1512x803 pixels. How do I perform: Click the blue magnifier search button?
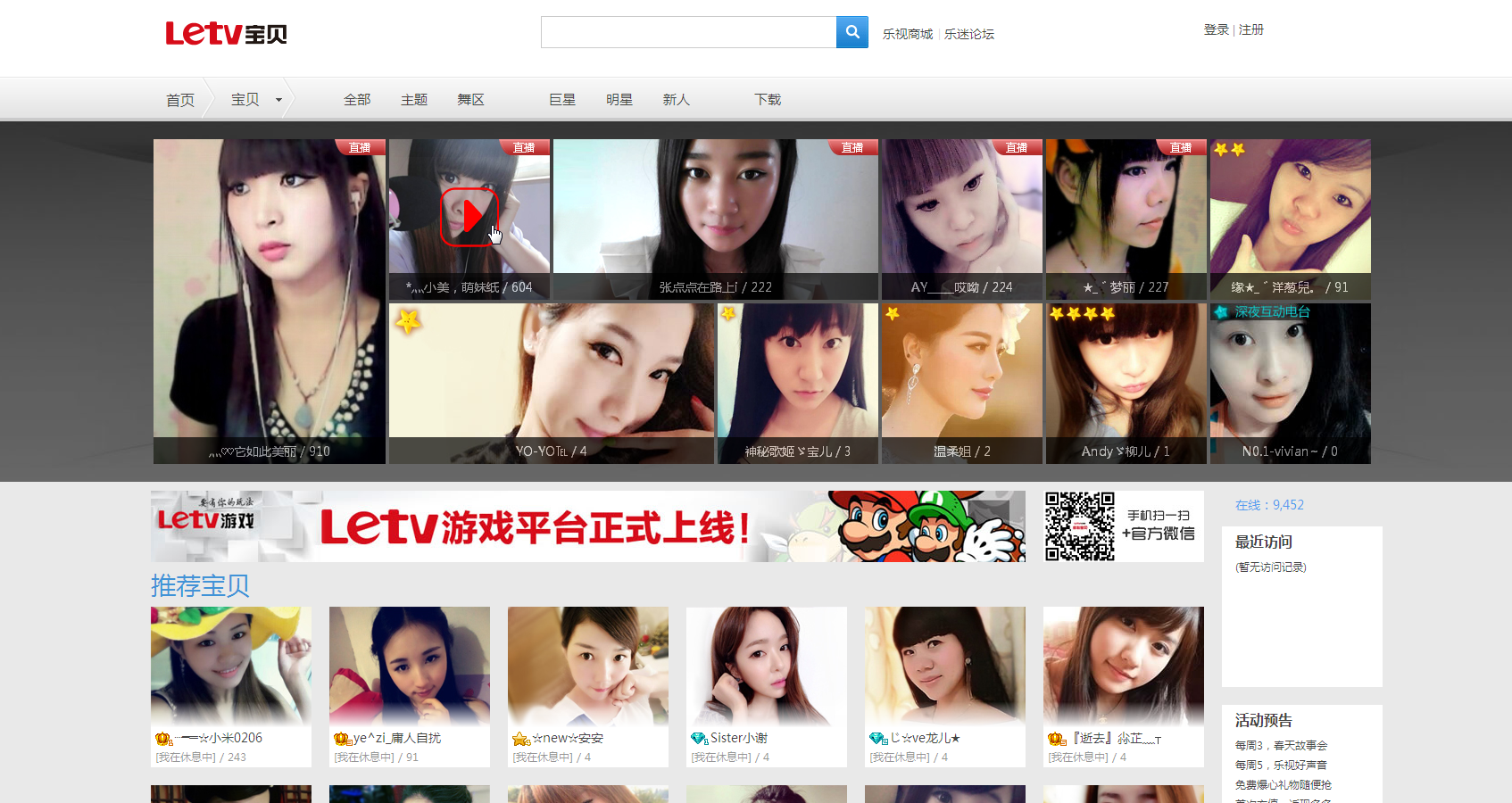click(x=852, y=32)
